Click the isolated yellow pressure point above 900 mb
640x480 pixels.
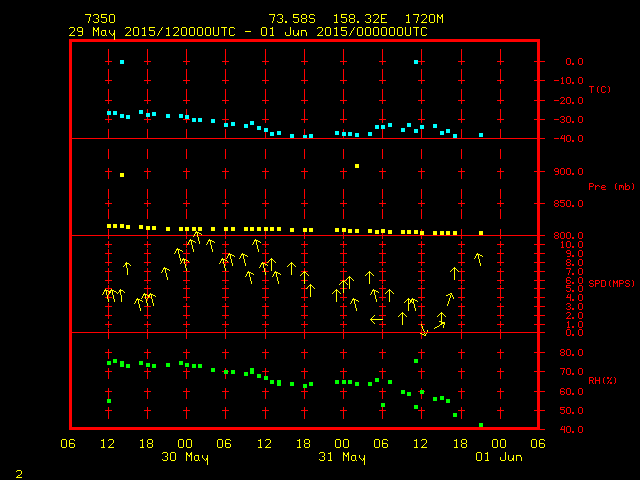[x=357, y=166]
